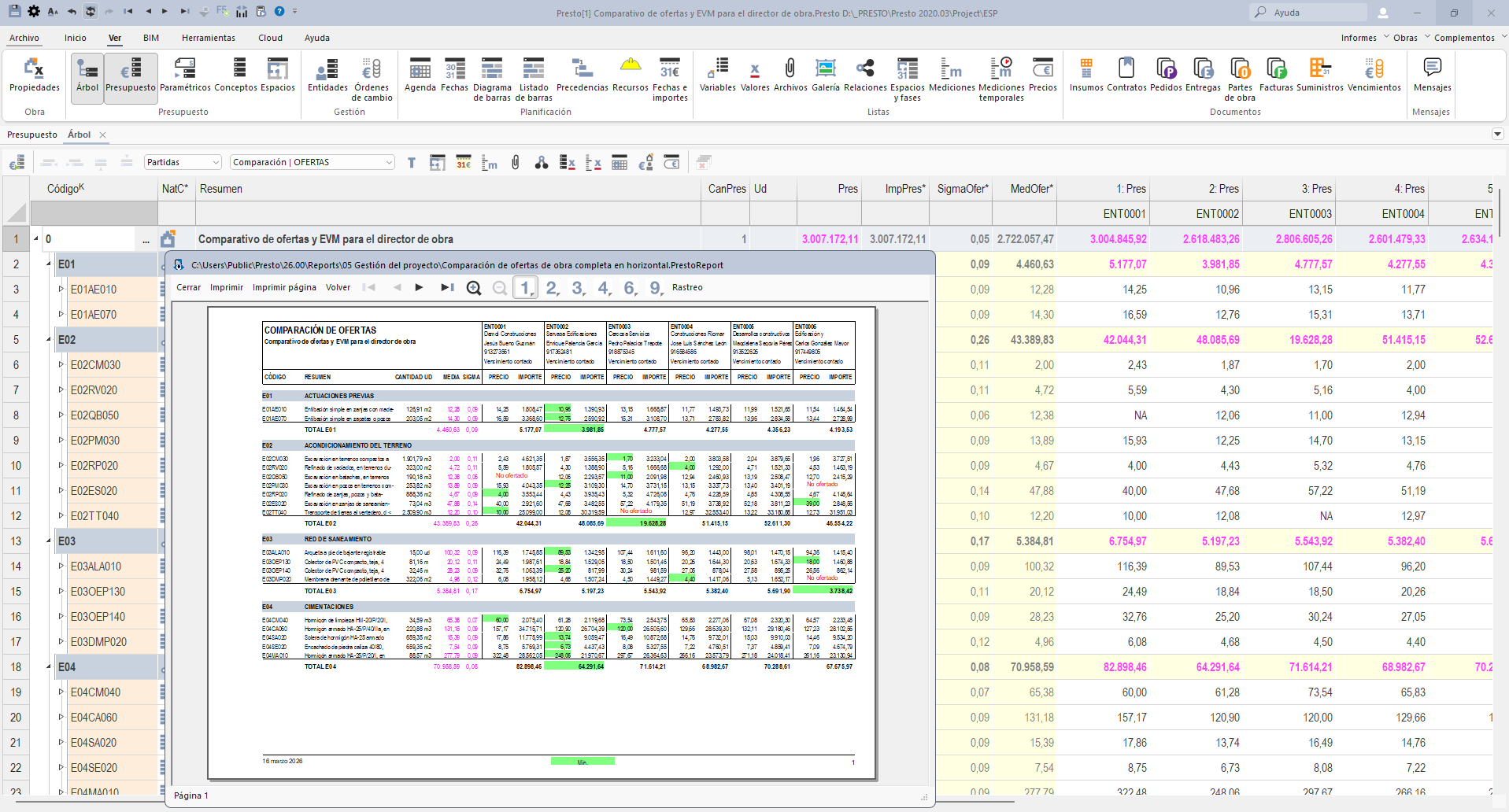Toggle Rastreo in report preview
This screenshot has width=1509, height=812.
coord(687,288)
